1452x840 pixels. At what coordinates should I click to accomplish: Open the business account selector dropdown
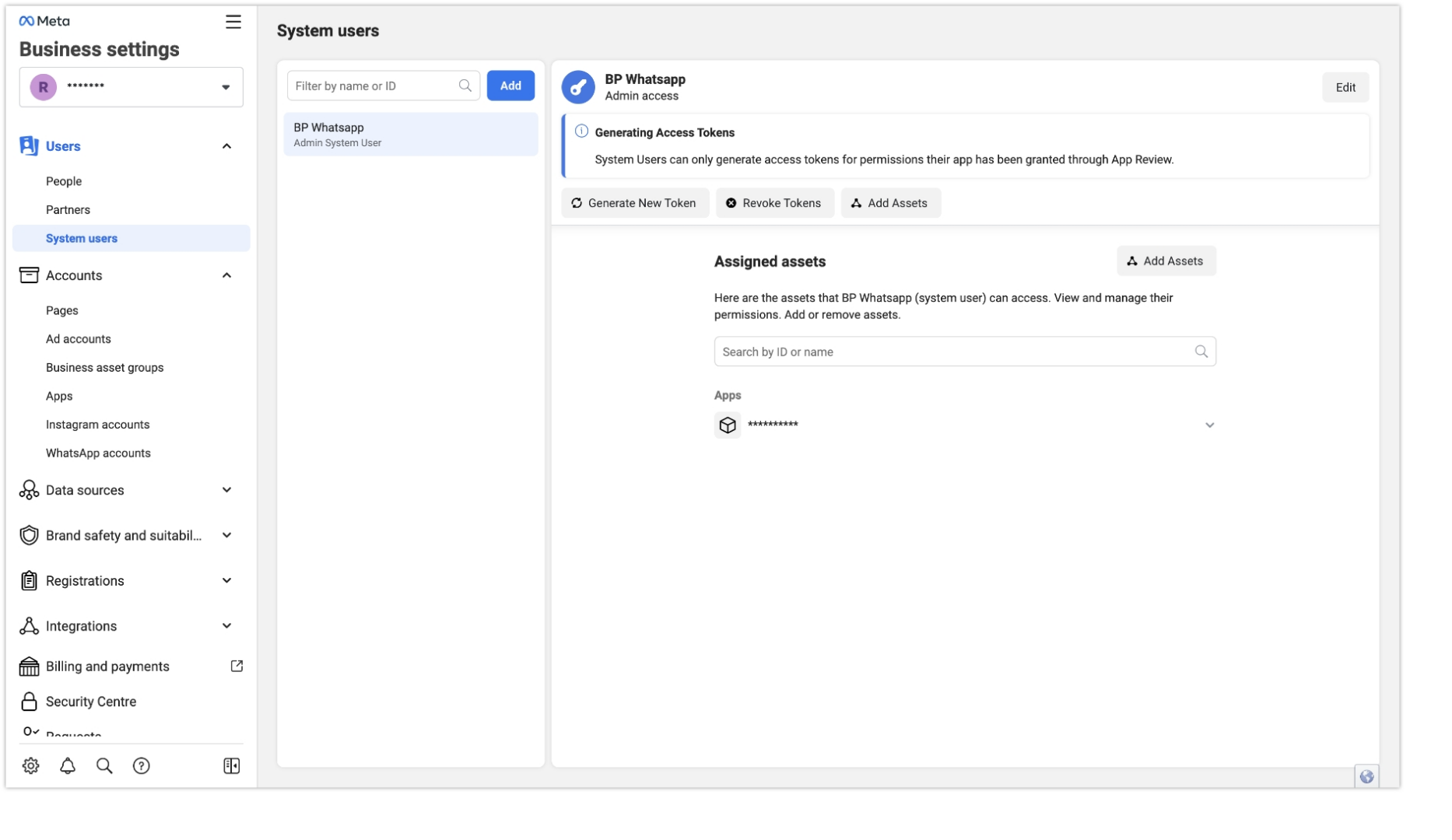pos(131,86)
